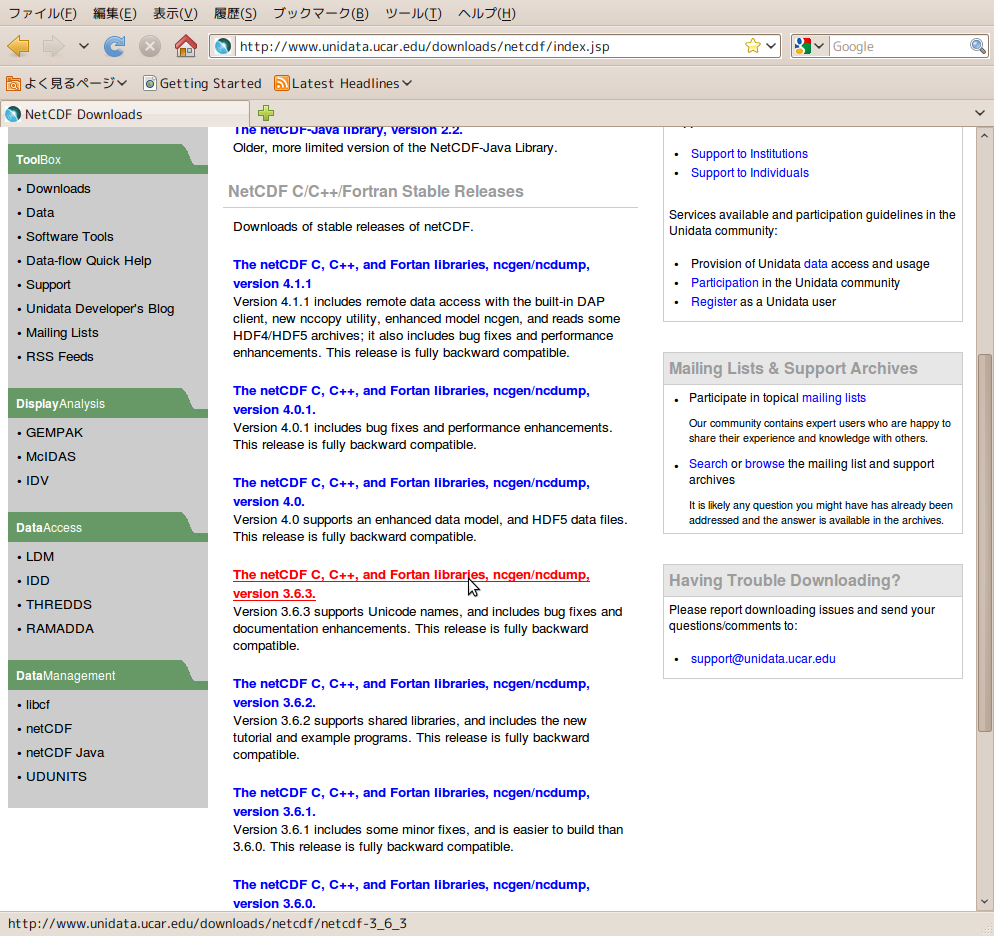Viewport: 994px width, 936px height.
Task: Open the 編集(E) menu
Action: click(115, 13)
